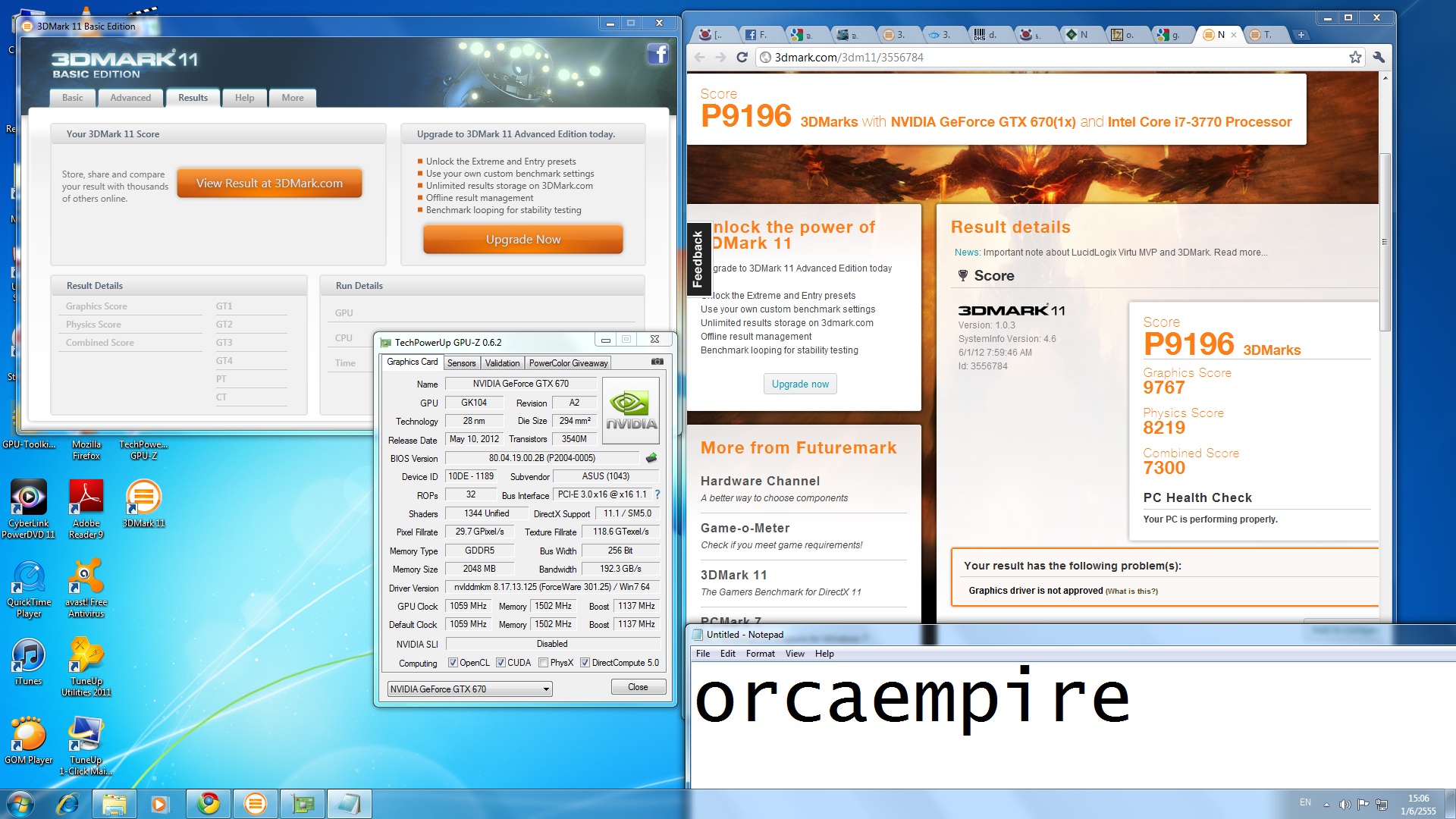The image size is (1456, 819).
Task: Show hidden system tray icons
Action: point(1326,804)
